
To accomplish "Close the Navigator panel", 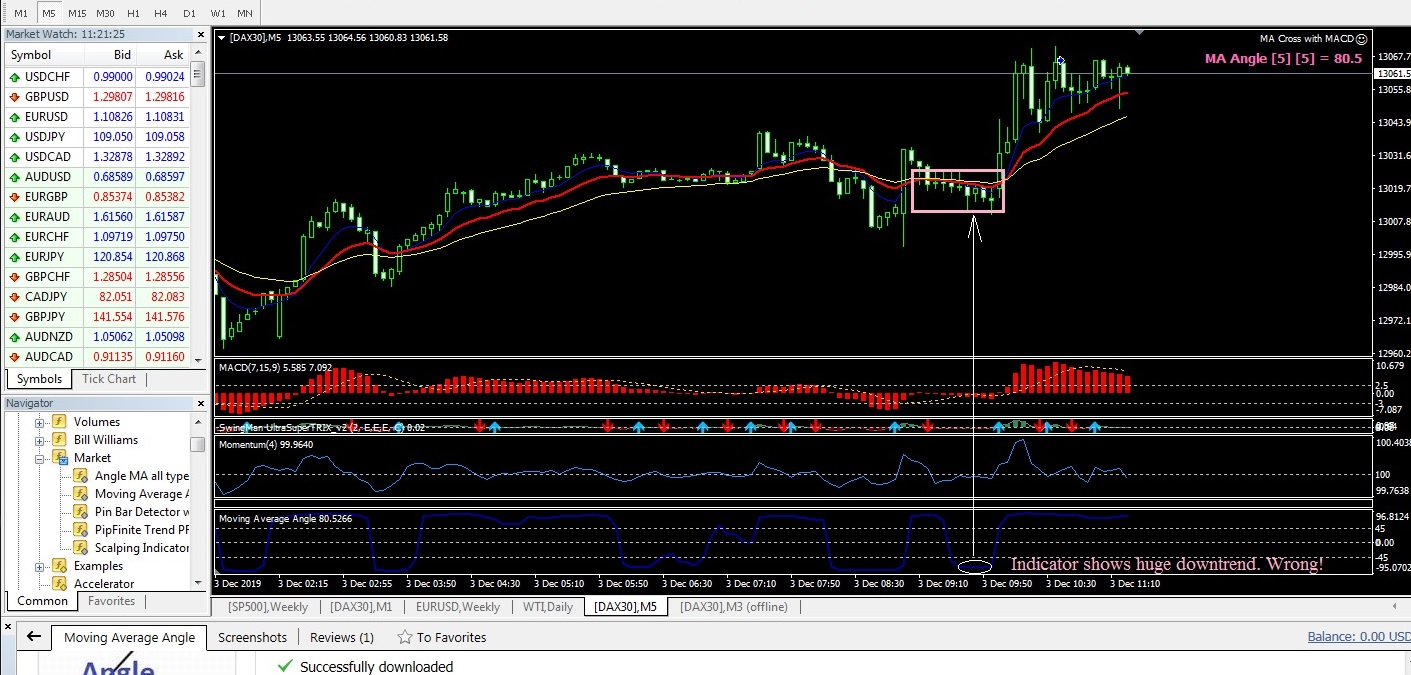I will (200, 403).
